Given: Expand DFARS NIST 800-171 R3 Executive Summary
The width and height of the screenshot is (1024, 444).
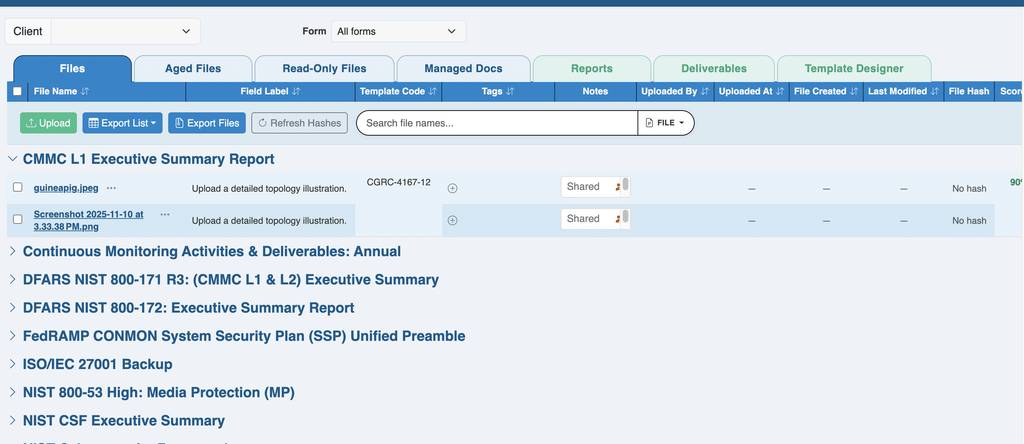Looking at the screenshot, I should 12,279.
